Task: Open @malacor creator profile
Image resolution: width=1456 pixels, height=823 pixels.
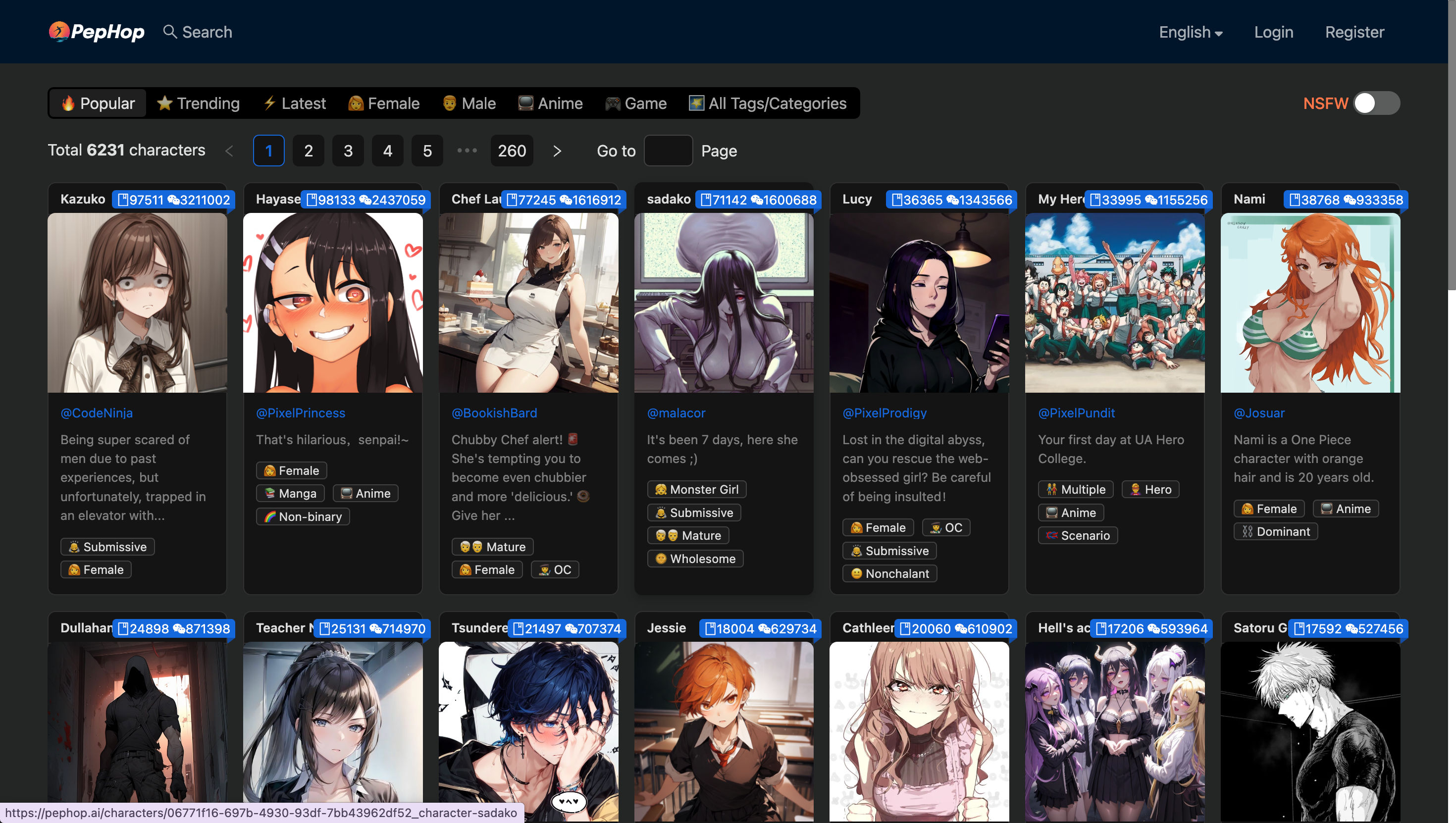Action: 676,413
